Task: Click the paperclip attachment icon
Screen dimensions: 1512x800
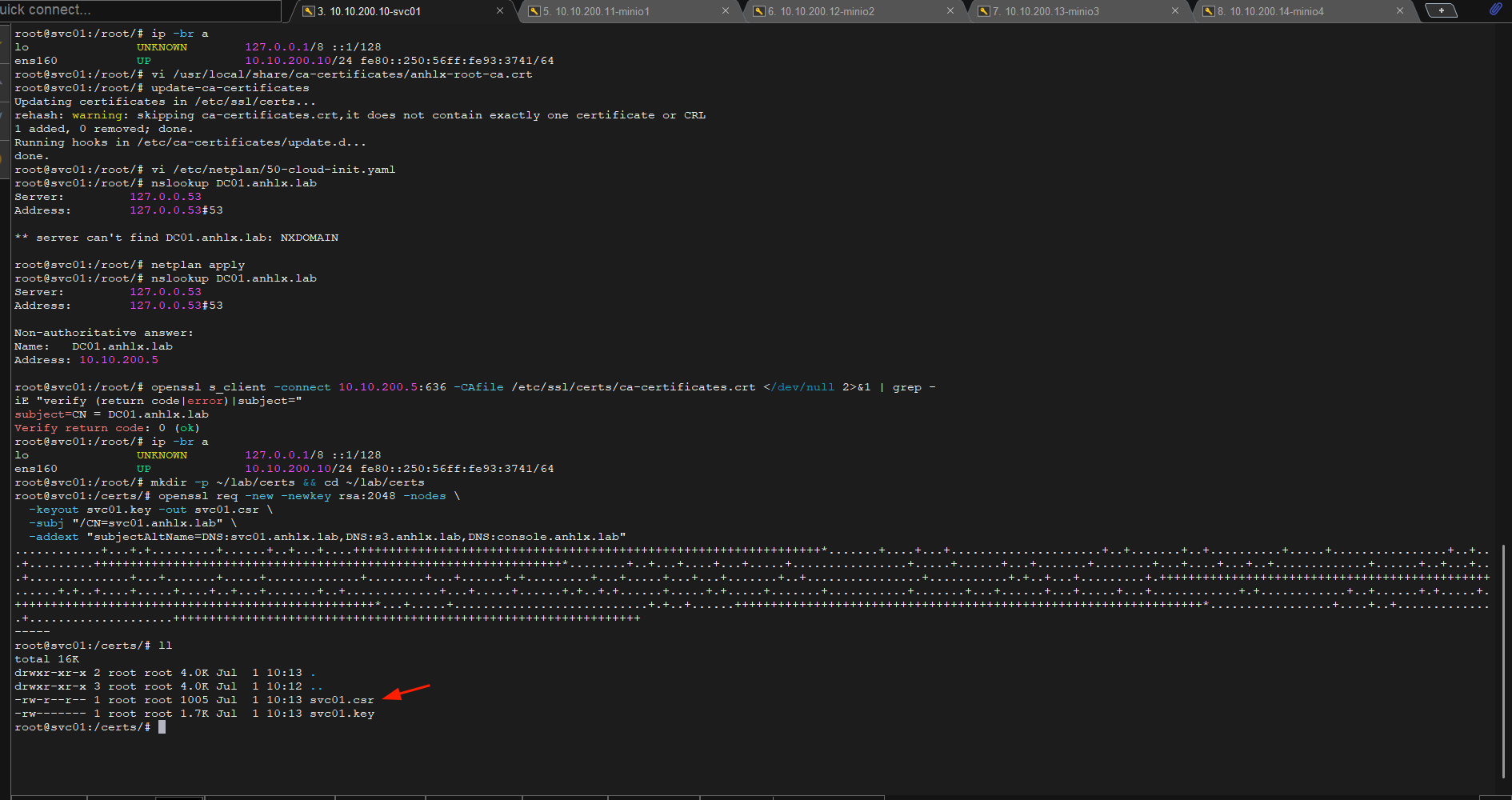Action: [x=1495, y=10]
